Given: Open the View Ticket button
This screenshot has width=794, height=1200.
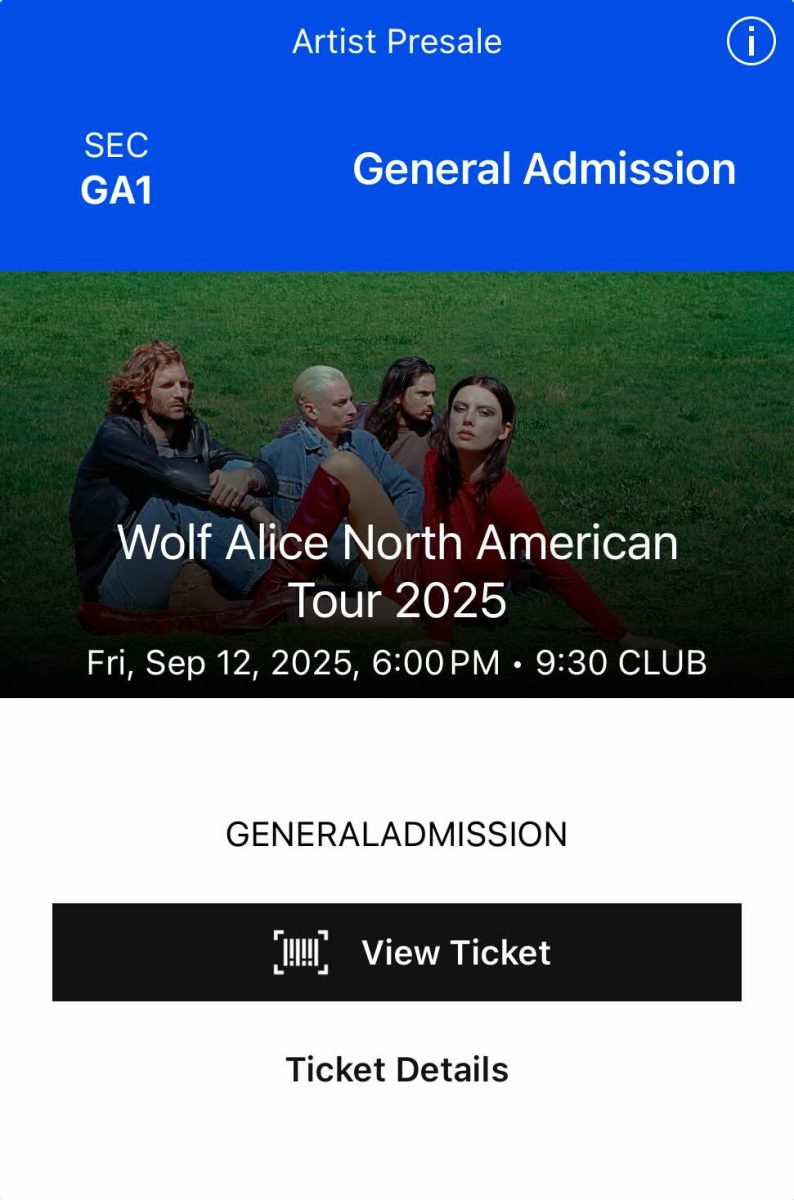Looking at the screenshot, I should pos(397,952).
